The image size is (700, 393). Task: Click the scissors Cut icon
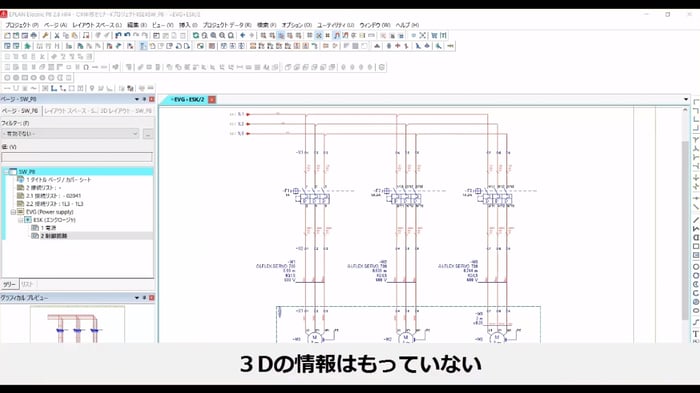click(57, 35)
